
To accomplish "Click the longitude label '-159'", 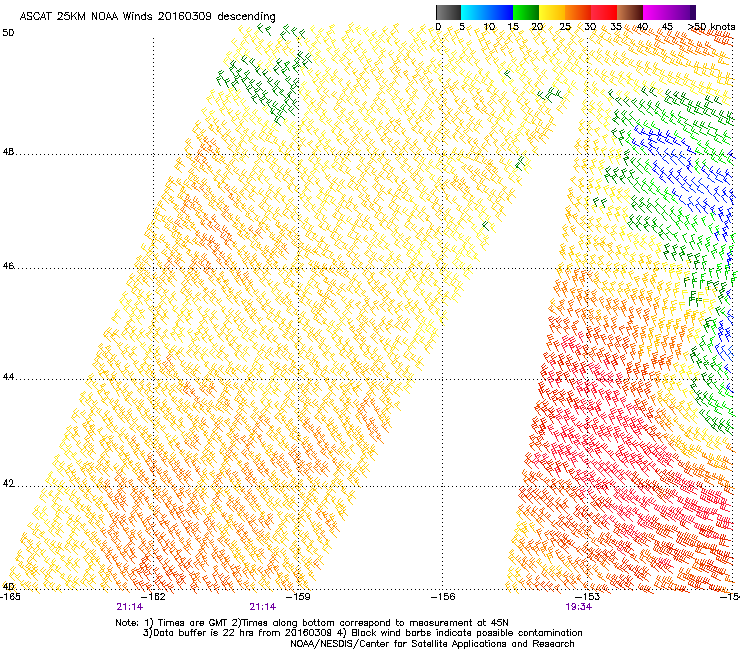I will point(299,596).
